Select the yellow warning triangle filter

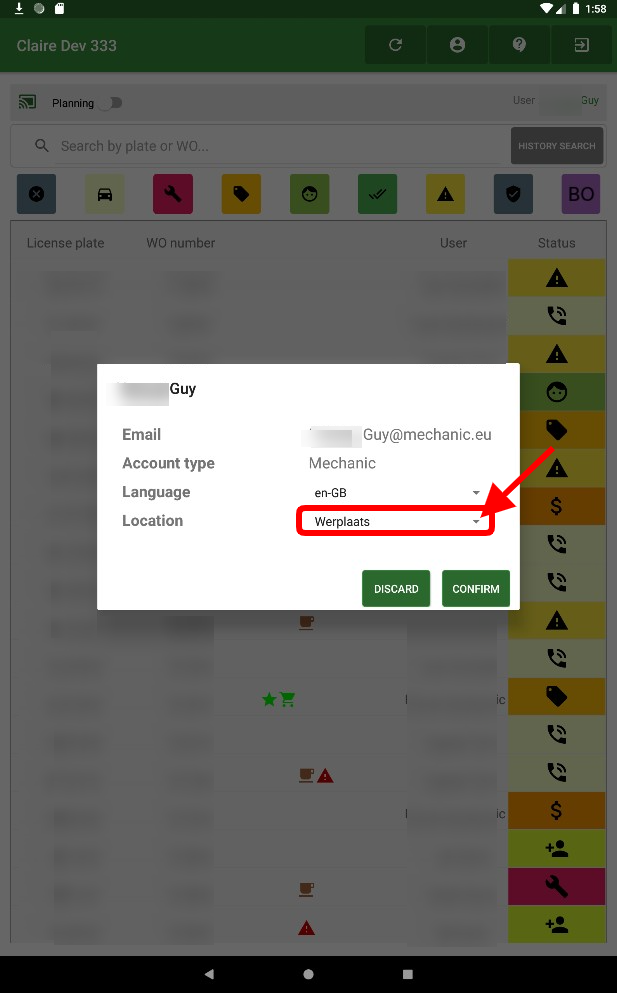pos(445,194)
